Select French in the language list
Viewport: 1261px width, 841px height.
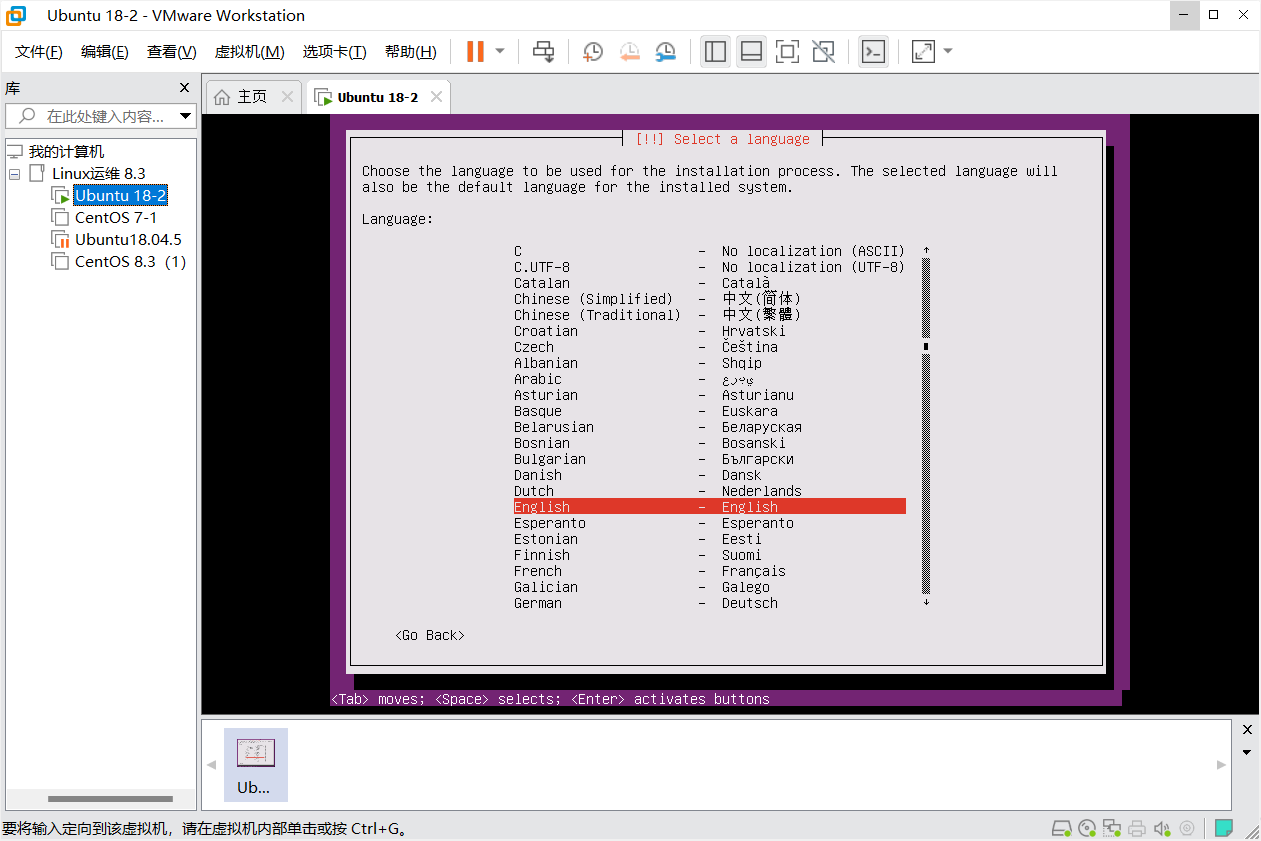[709, 571]
